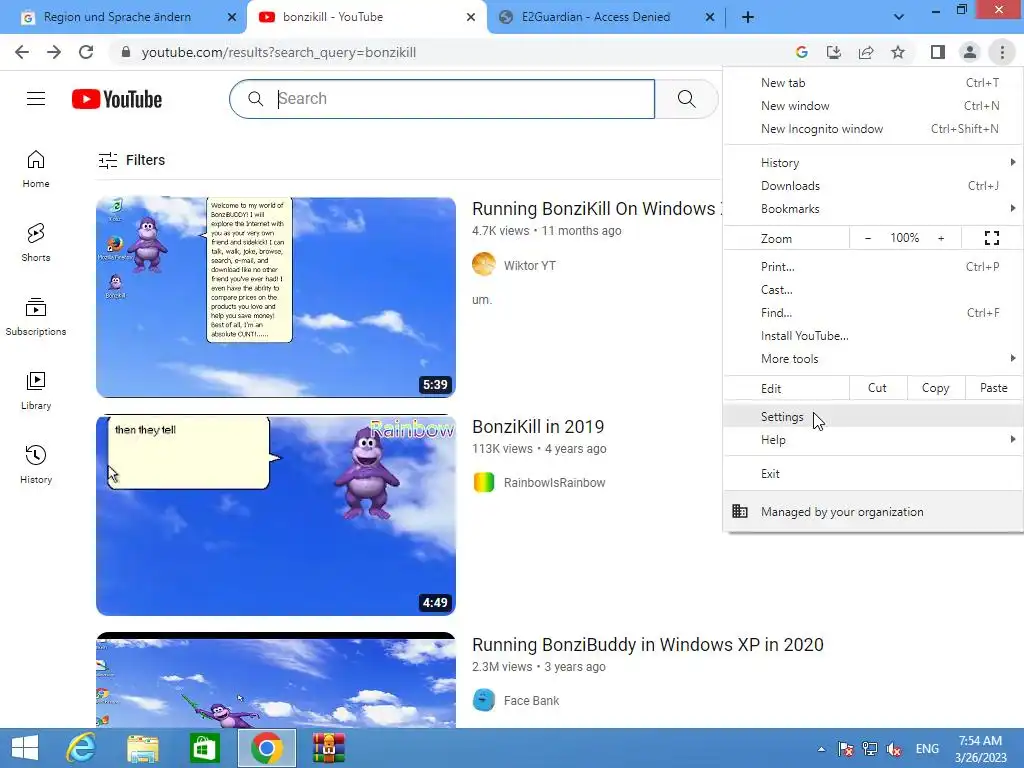The image size is (1024, 768).
Task: Open Downloads from Chrome menu
Action: click(873, 185)
